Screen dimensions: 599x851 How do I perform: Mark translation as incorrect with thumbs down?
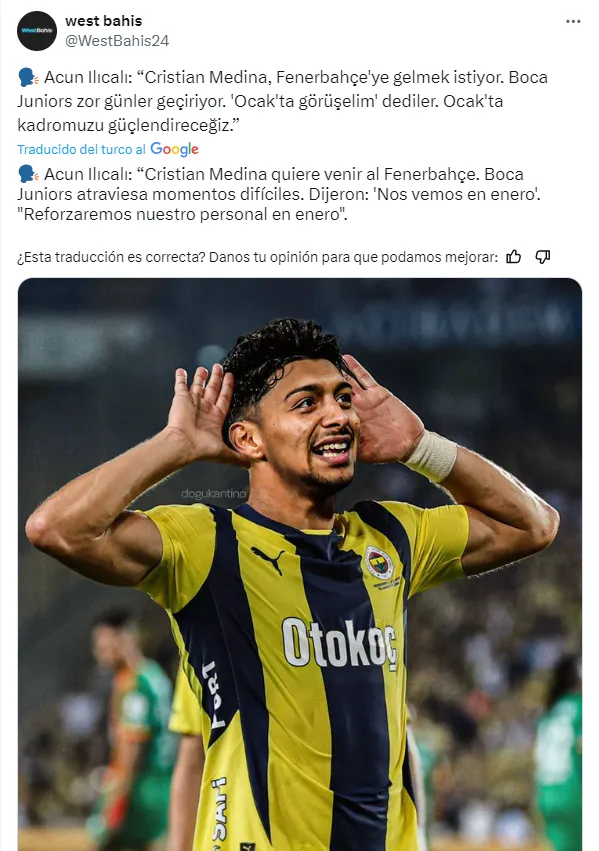point(543,257)
